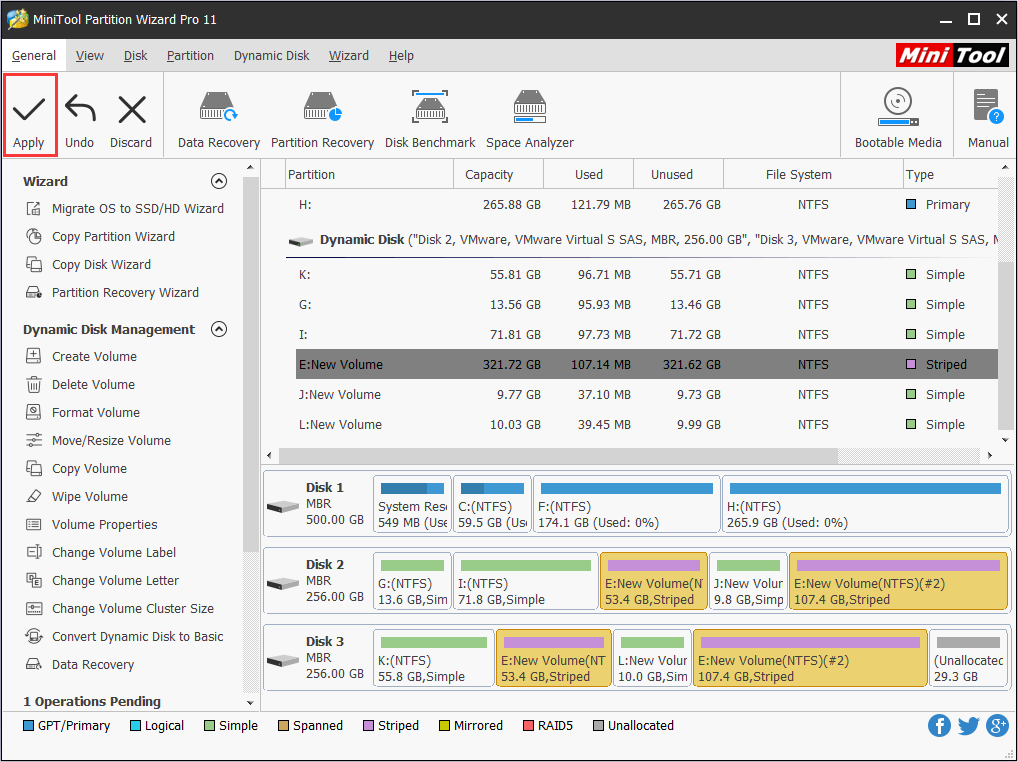Click the Discard X icon
Viewport: 1018px width, 762px height.
(x=131, y=109)
